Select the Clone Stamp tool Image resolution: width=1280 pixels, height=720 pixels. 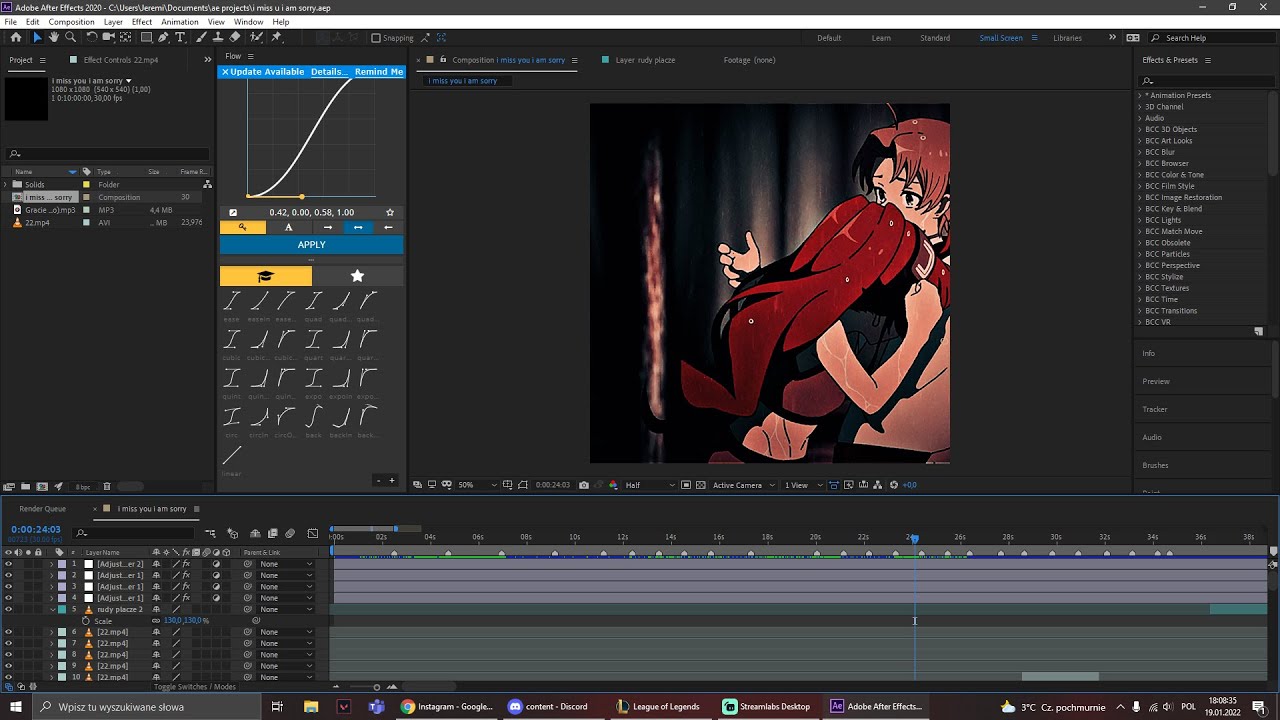click(217, 38)
